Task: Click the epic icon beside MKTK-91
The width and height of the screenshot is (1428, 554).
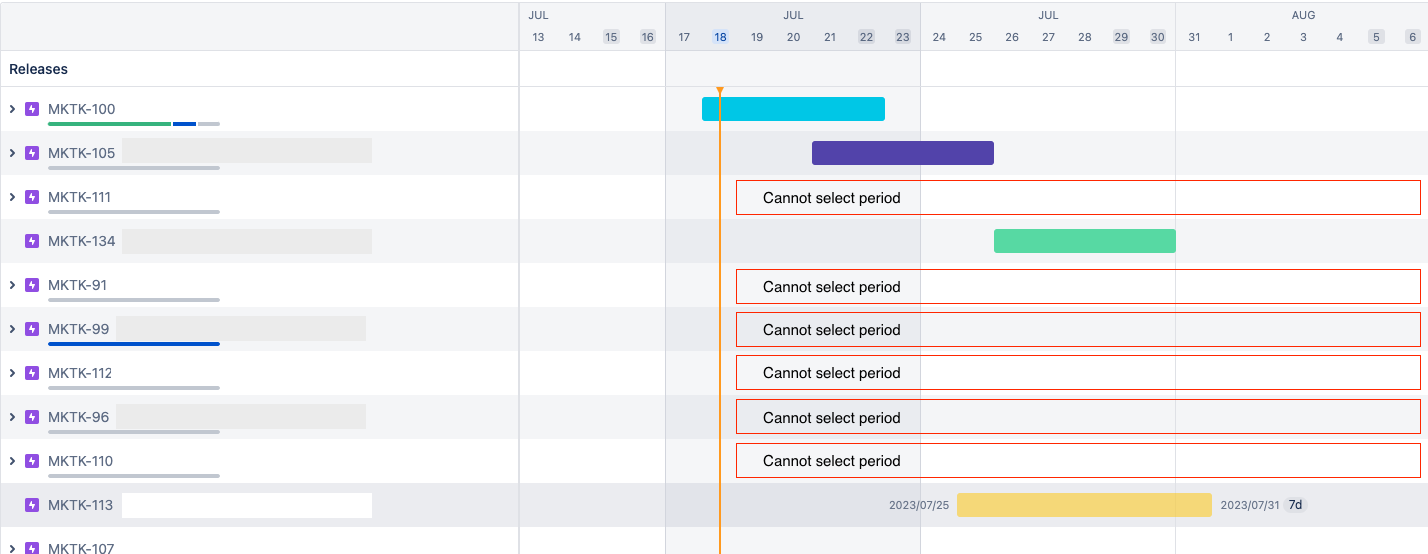Action: pos(32,285)
